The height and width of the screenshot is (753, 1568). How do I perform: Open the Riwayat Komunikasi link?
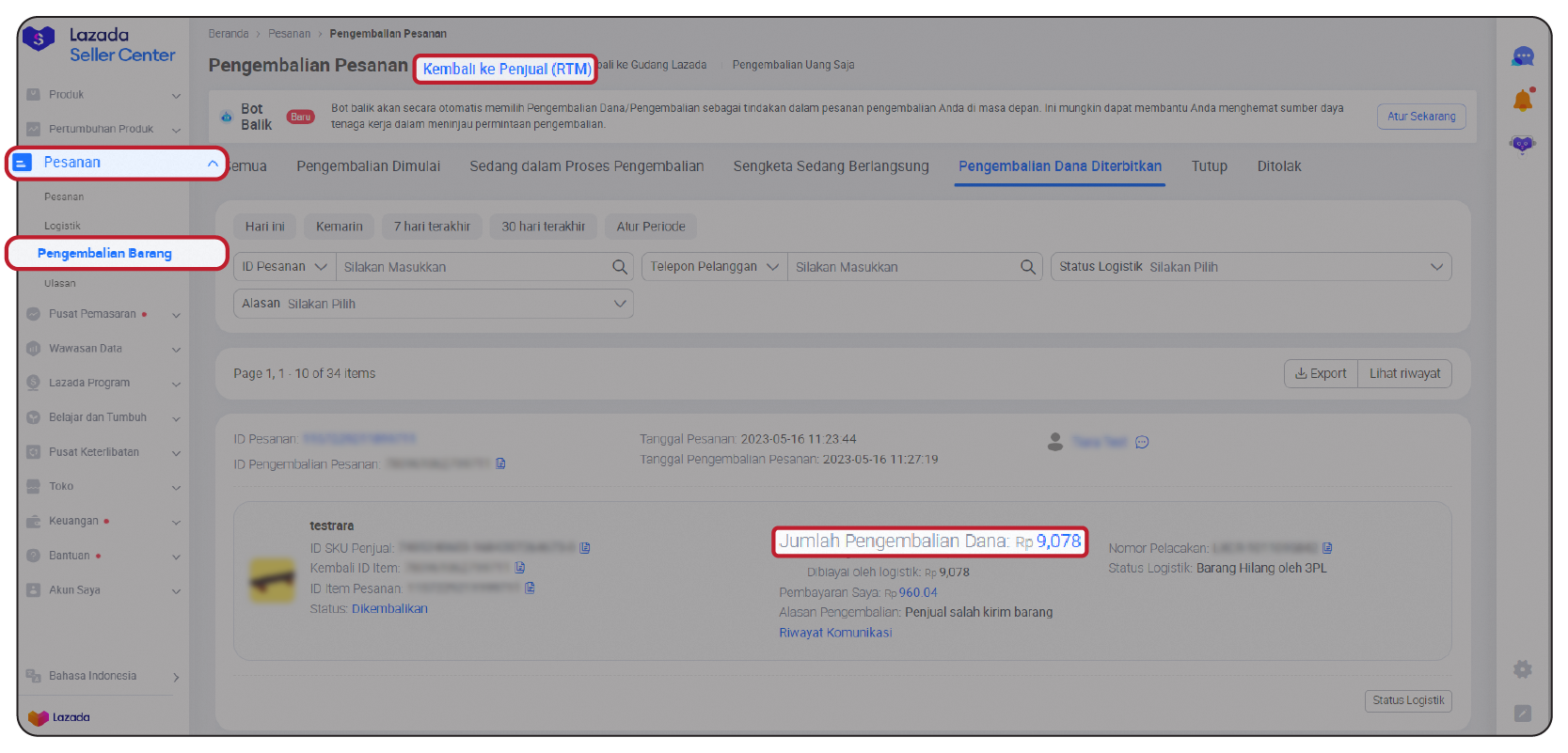(x=834, y=633)
